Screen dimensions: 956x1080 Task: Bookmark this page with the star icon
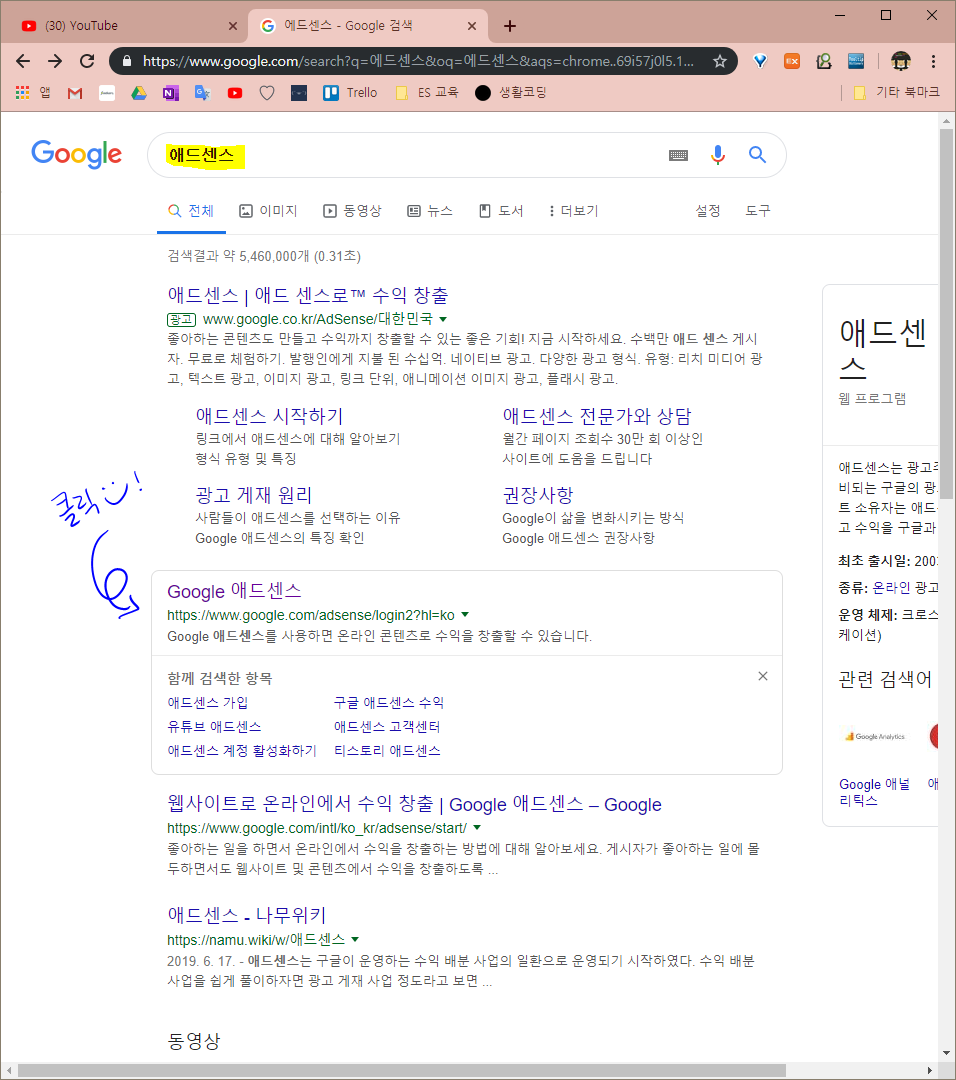pos(720,61)
